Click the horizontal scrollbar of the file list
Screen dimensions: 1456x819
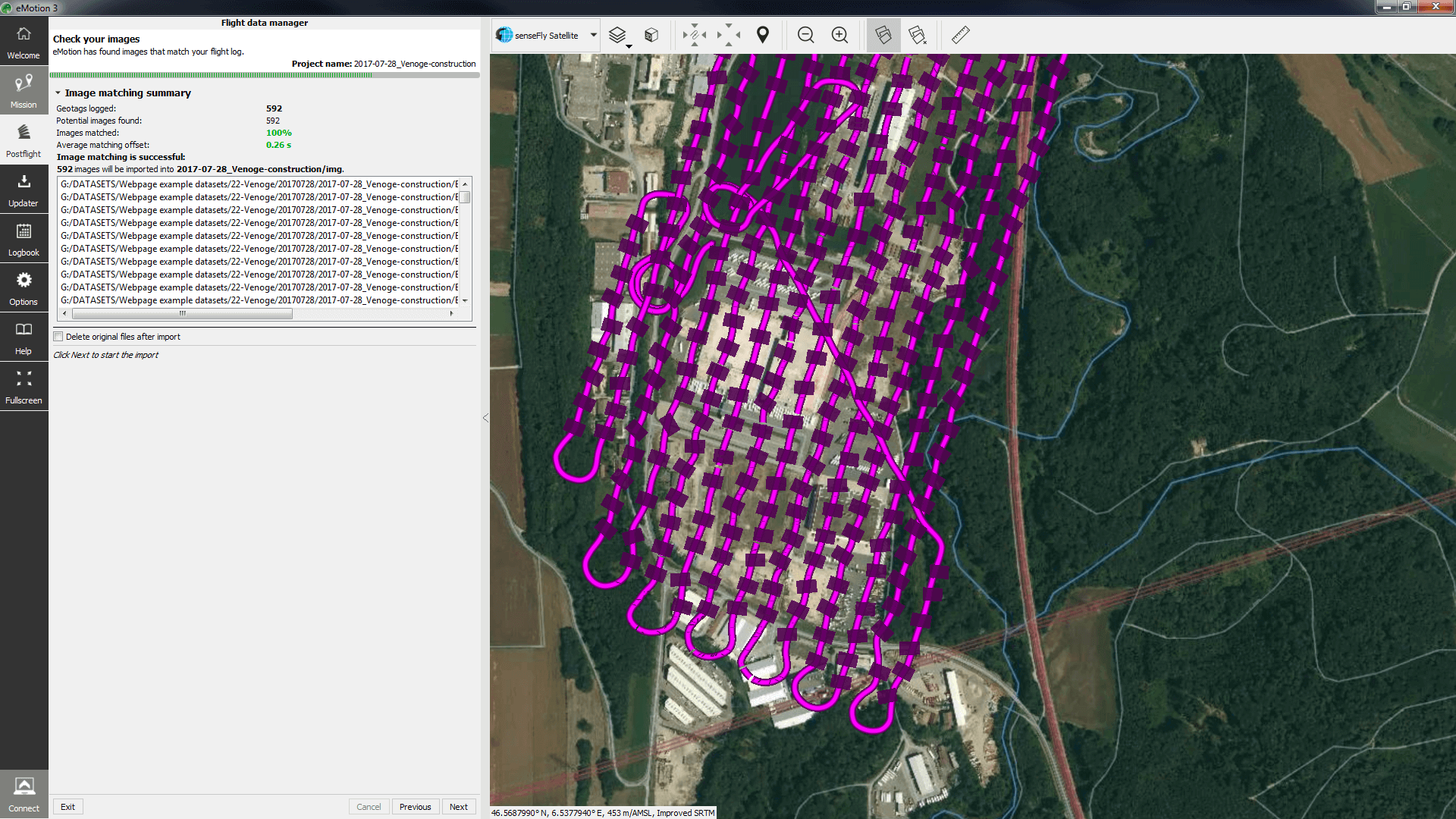(x=182, y=313)
